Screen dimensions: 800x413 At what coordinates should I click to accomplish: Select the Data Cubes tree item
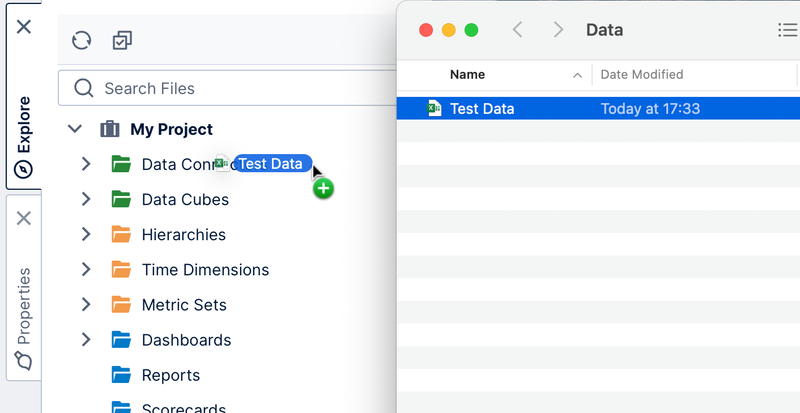[x=185, y=200]
